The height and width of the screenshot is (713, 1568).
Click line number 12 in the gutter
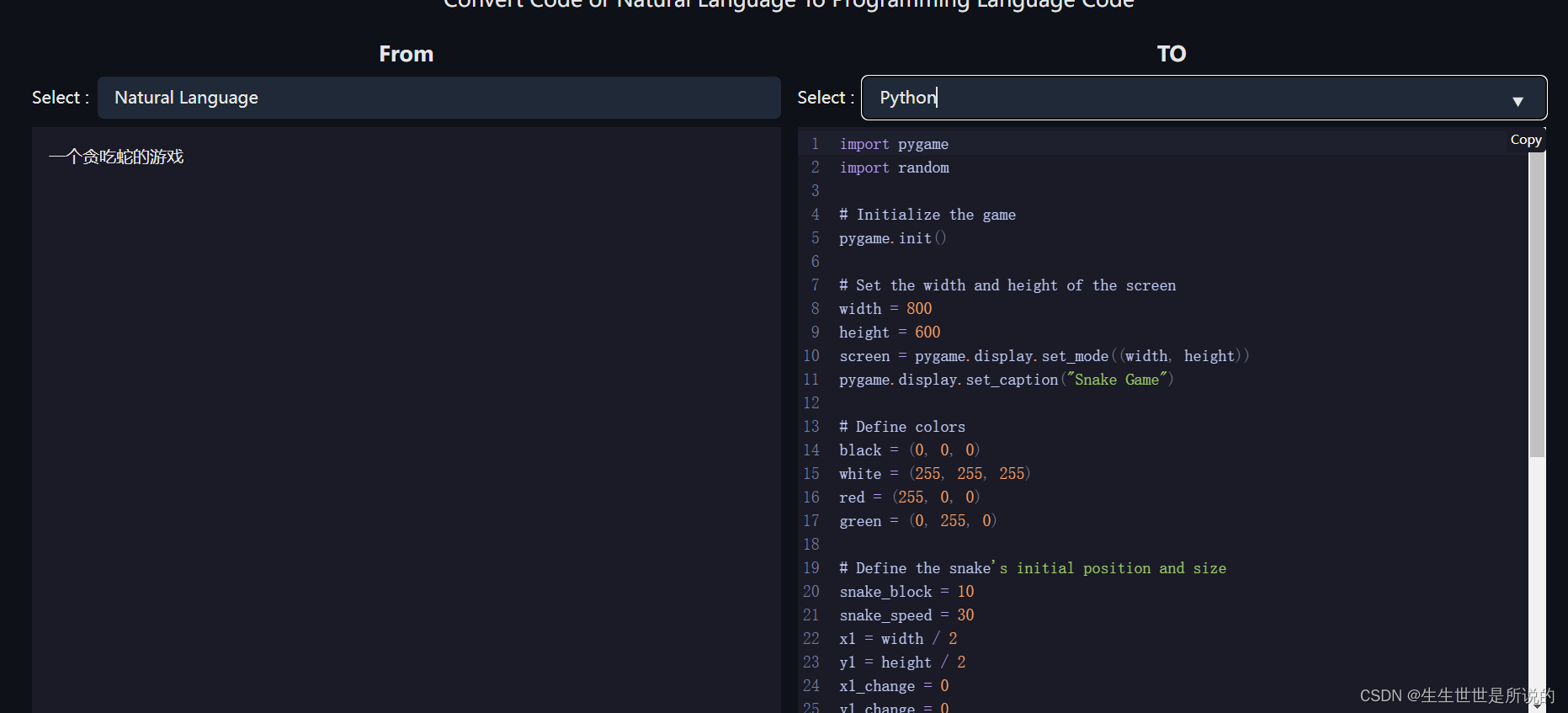pyautogui.click(x=811, y=403)
